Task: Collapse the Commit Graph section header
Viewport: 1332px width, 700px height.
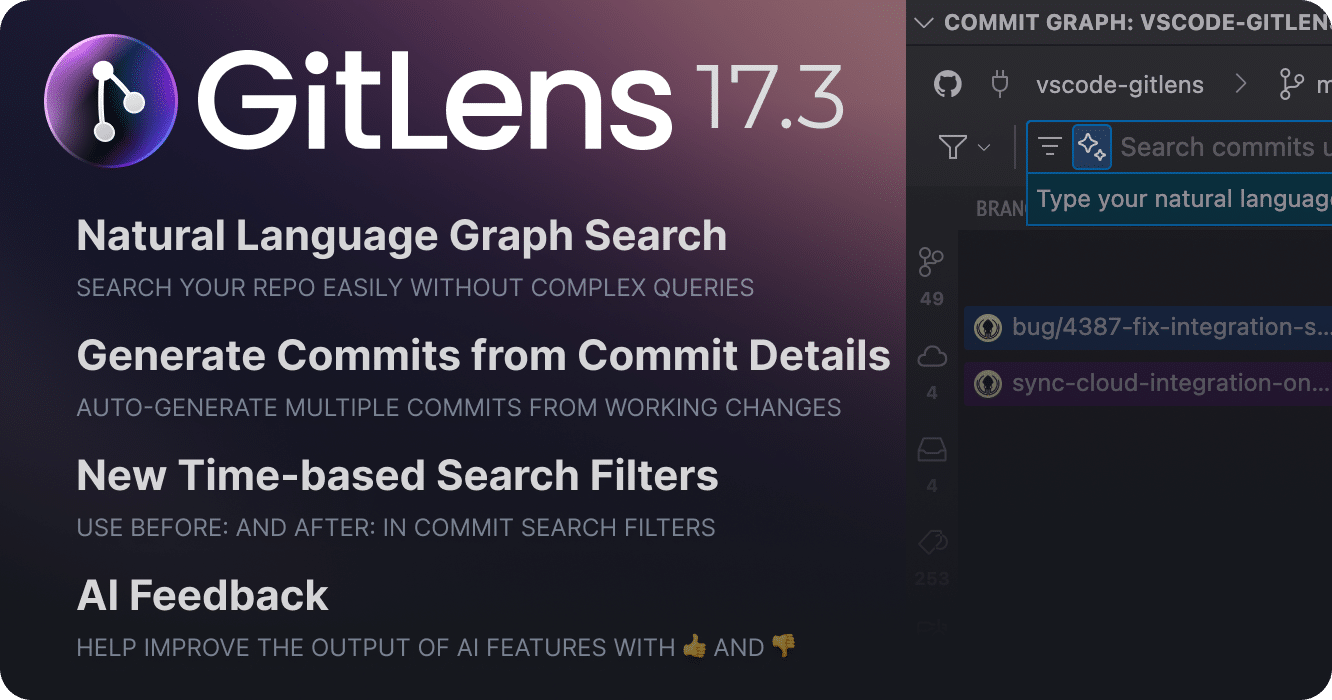Action: pos(924,22)
